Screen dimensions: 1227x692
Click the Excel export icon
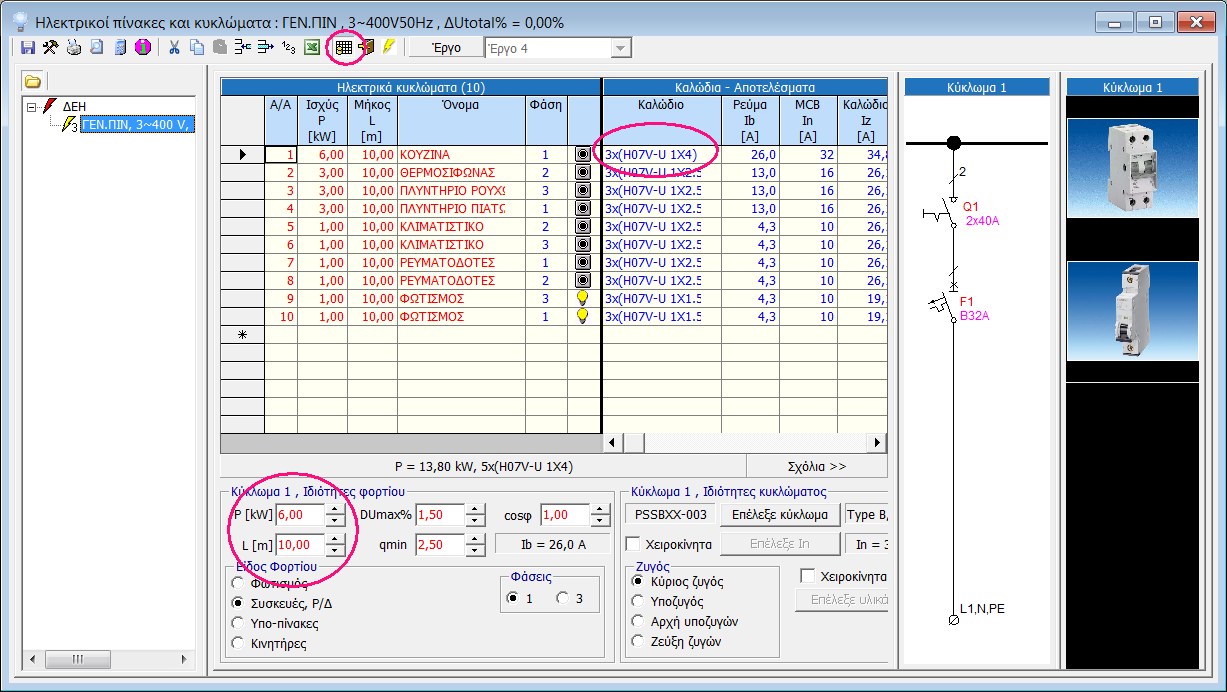click(x=312, y=47)
